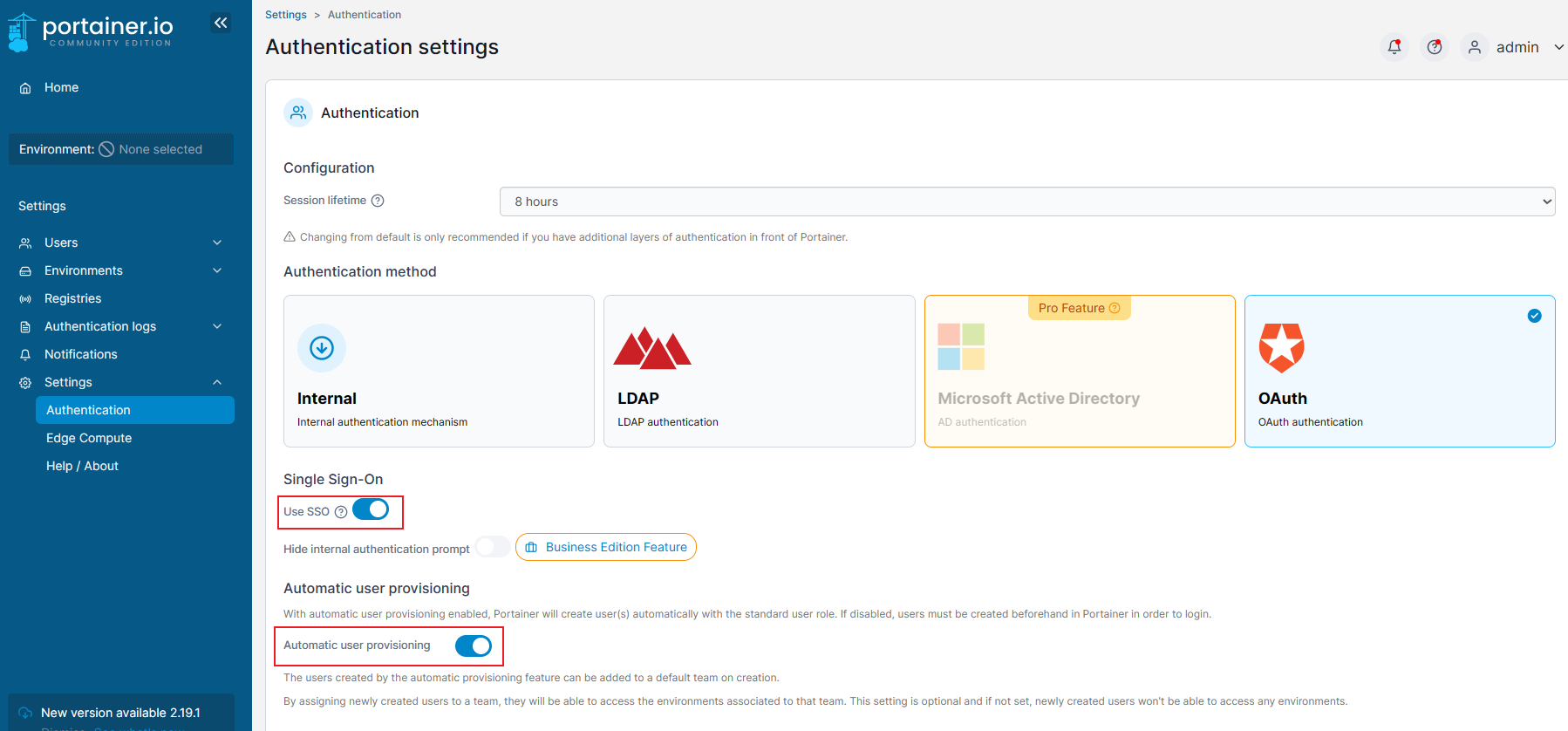Select the Internal authentication method

(439, 371)
